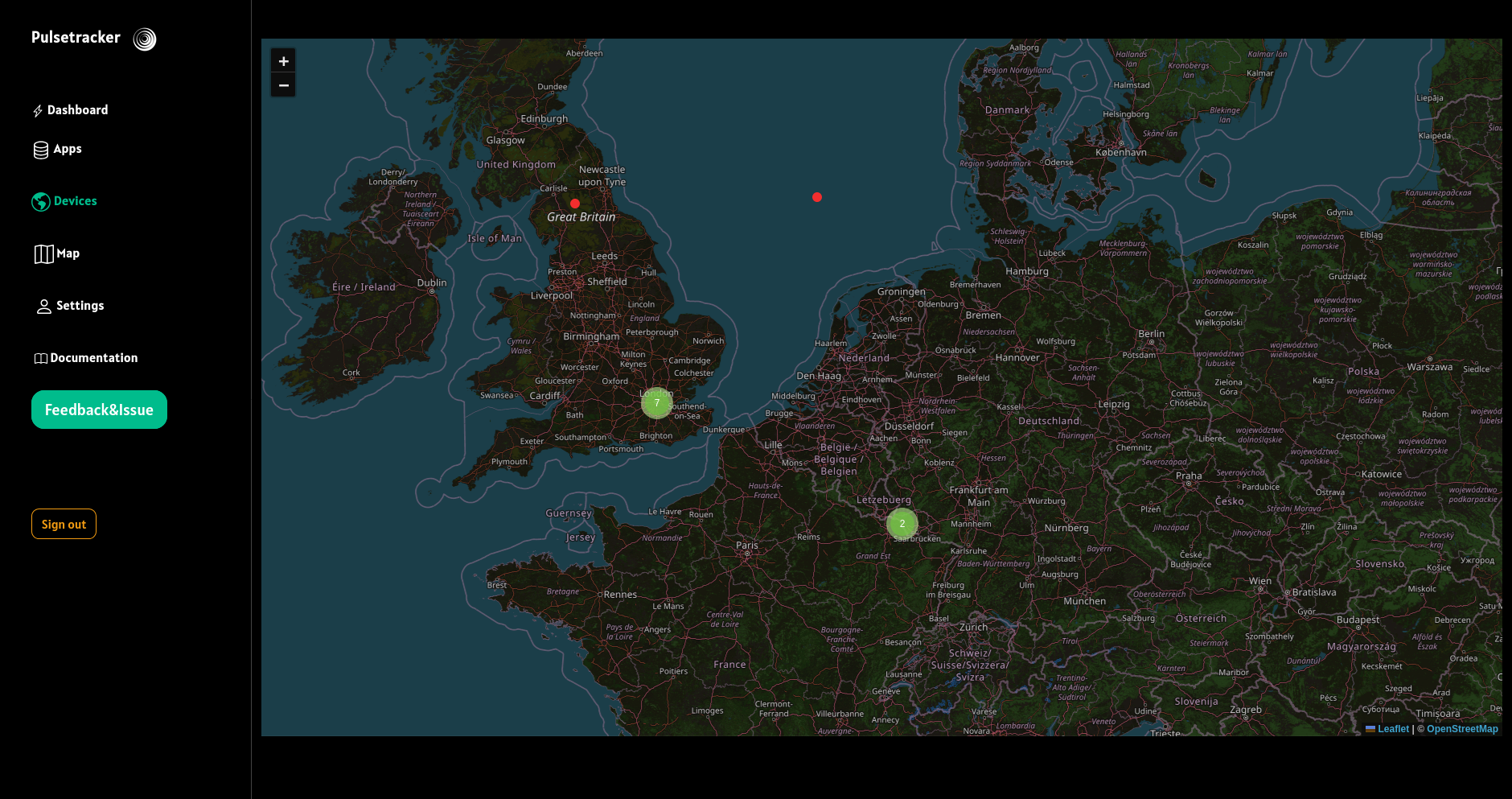1512x799 pixels.
Task: Click the Aberdeen label on the map
Action: coord(585,53)
